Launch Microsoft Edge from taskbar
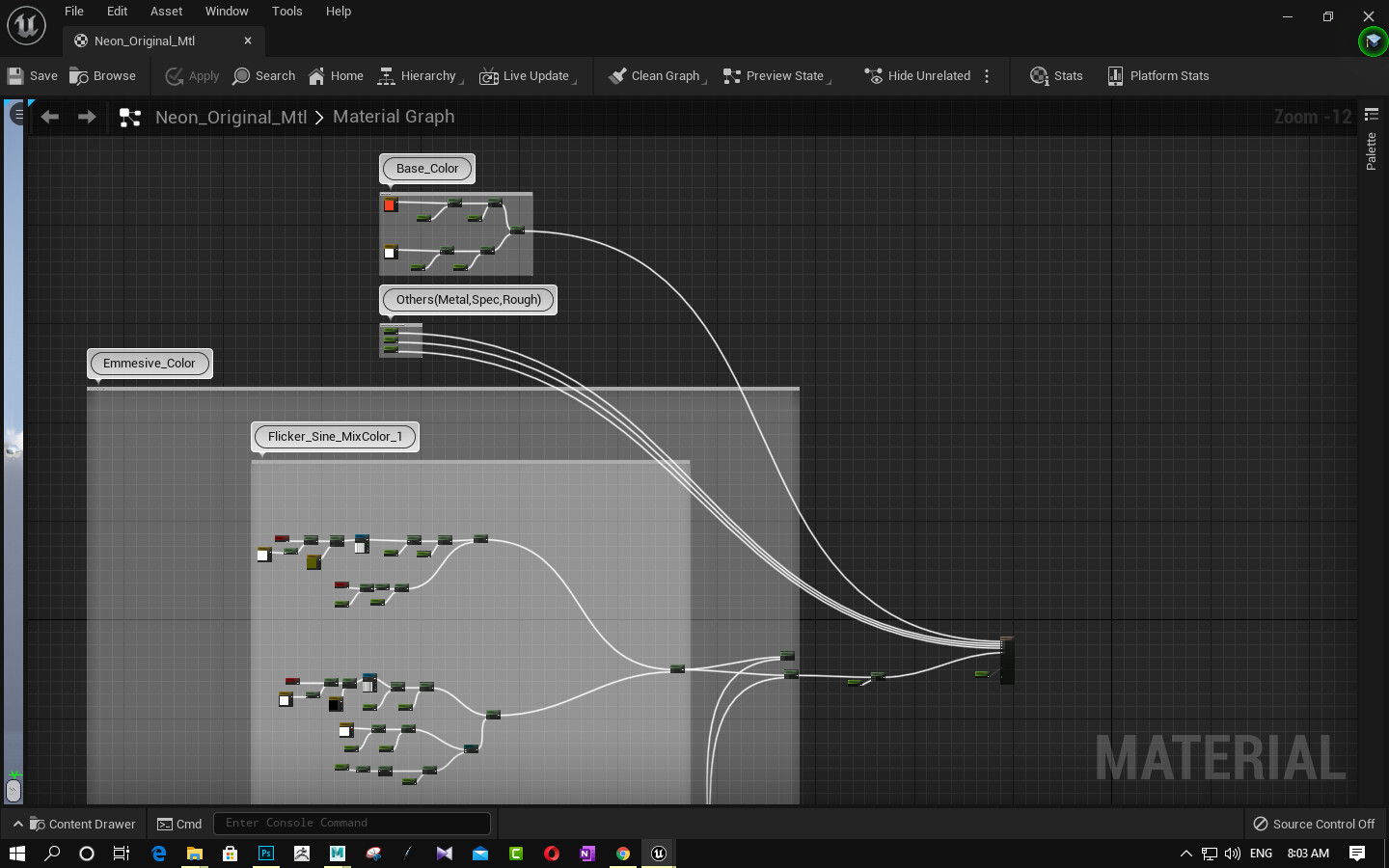This screenshot has height=868, width=1389. click(159, 853)
